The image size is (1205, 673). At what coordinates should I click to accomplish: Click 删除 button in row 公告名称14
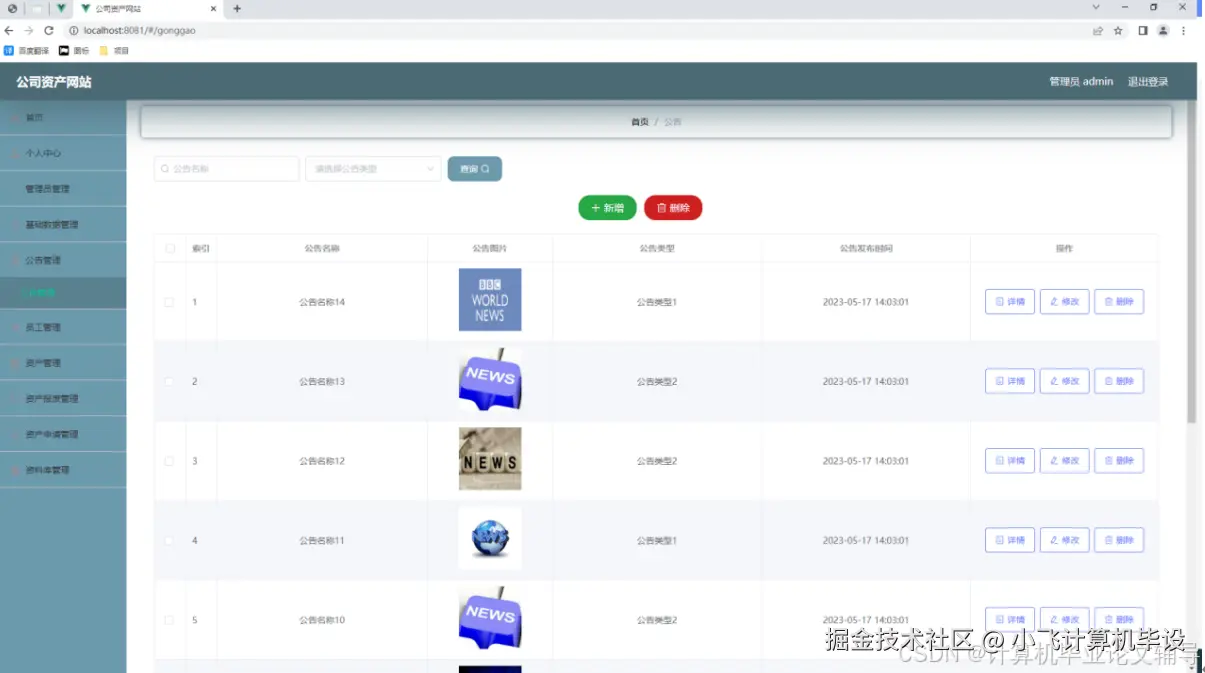point(1119,301)
